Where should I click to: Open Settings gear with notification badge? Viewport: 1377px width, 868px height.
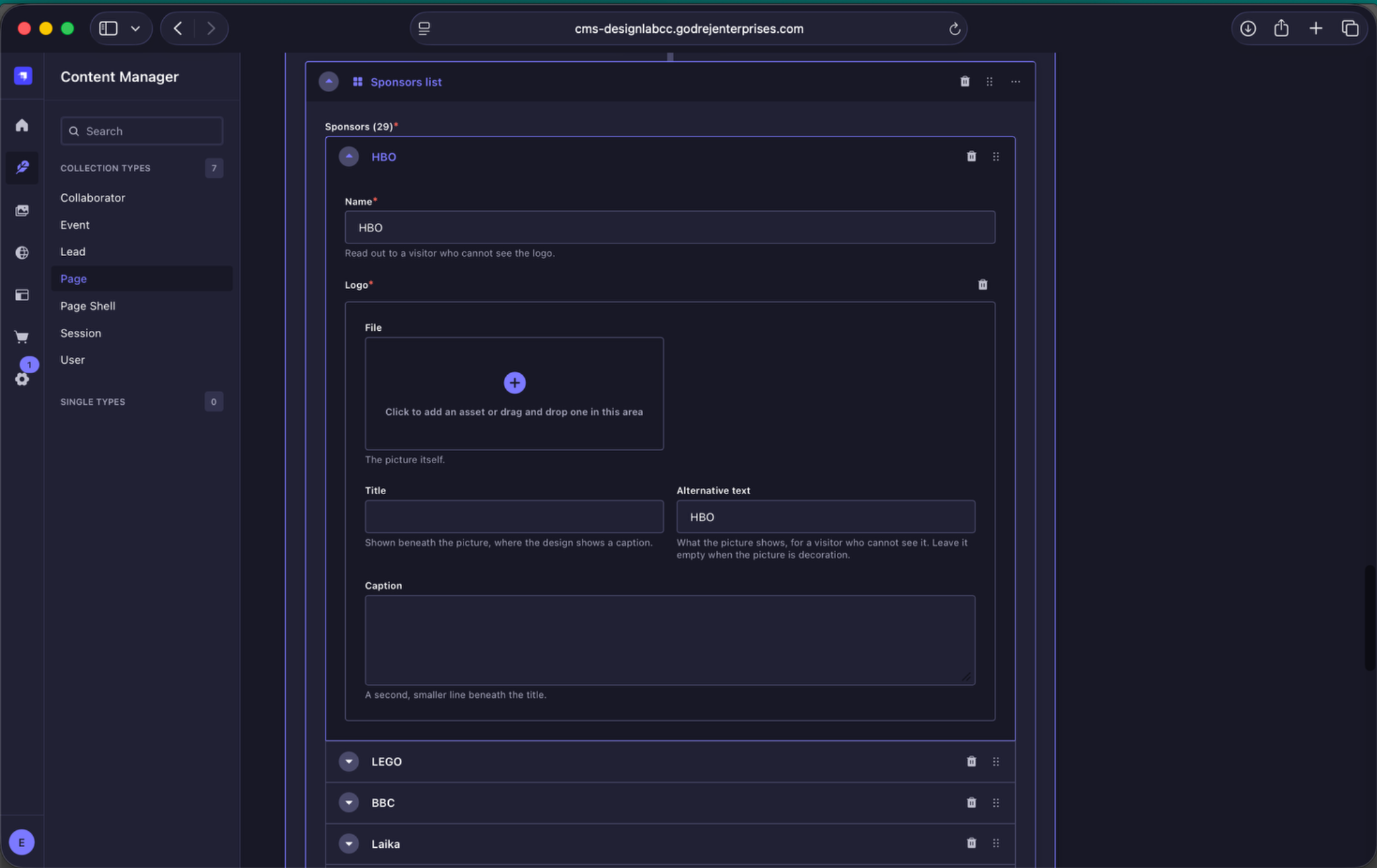(22, 379)
